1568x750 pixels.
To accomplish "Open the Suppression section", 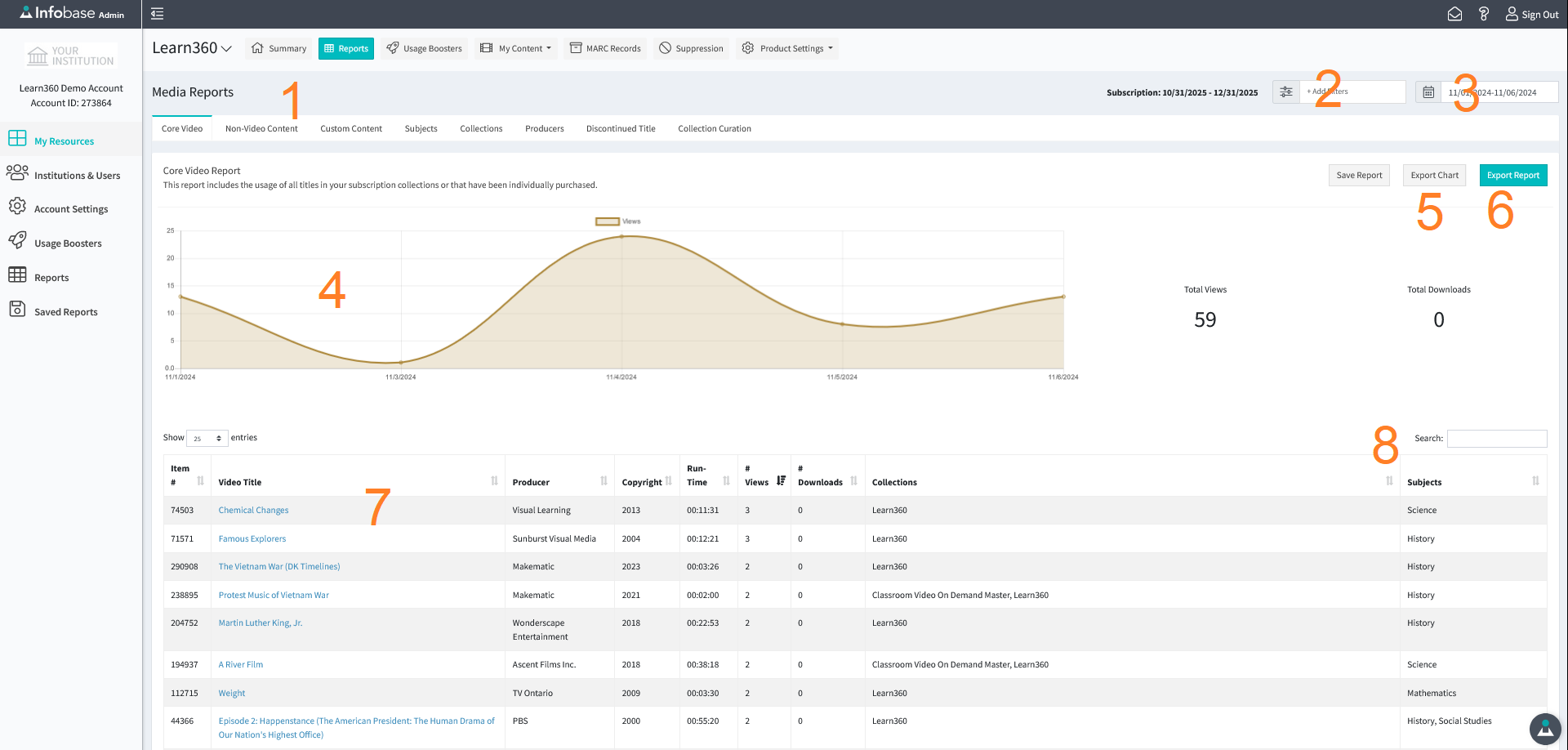I will 692,48.
